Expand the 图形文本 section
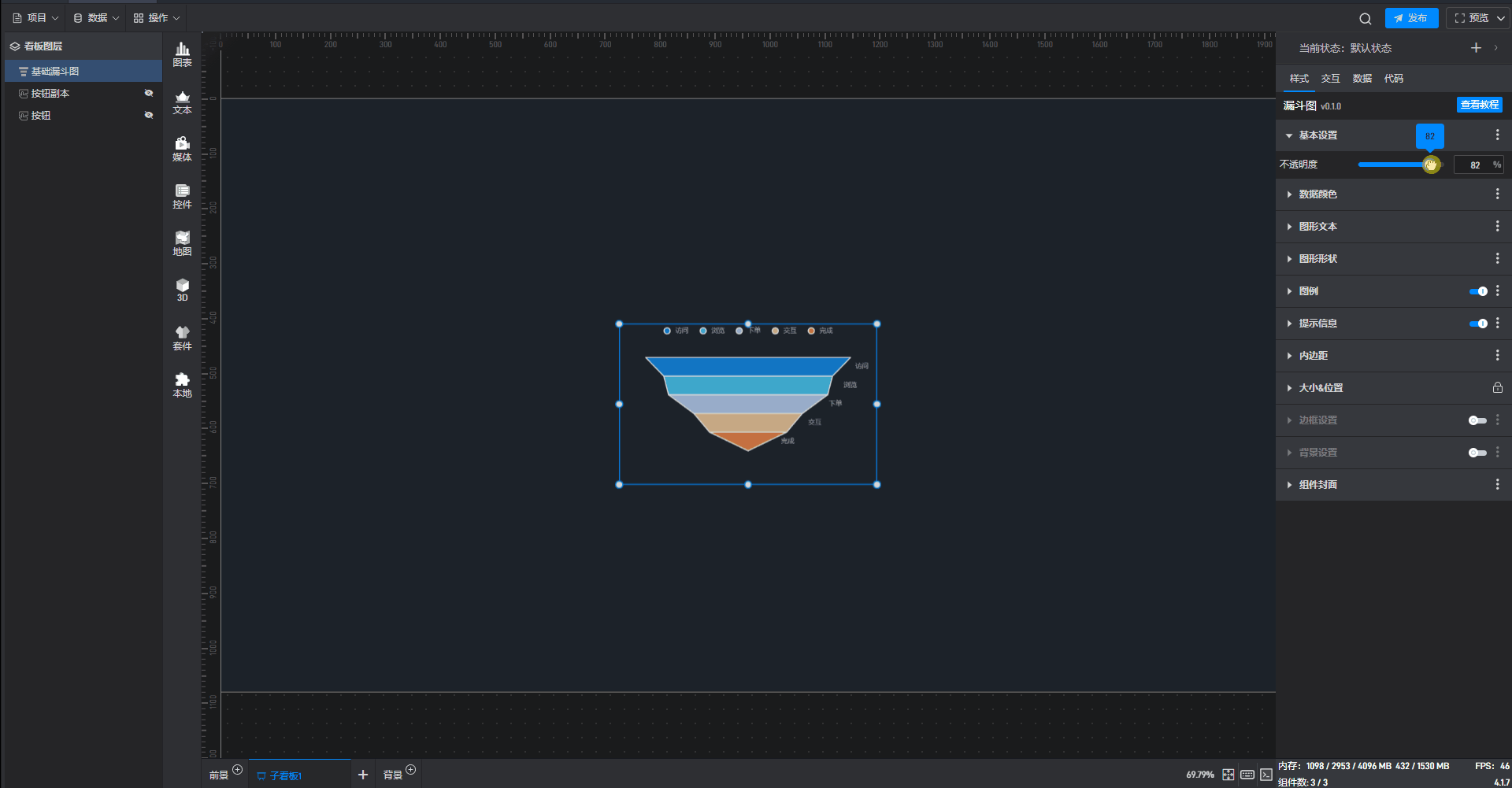 tap(1317, 227)
